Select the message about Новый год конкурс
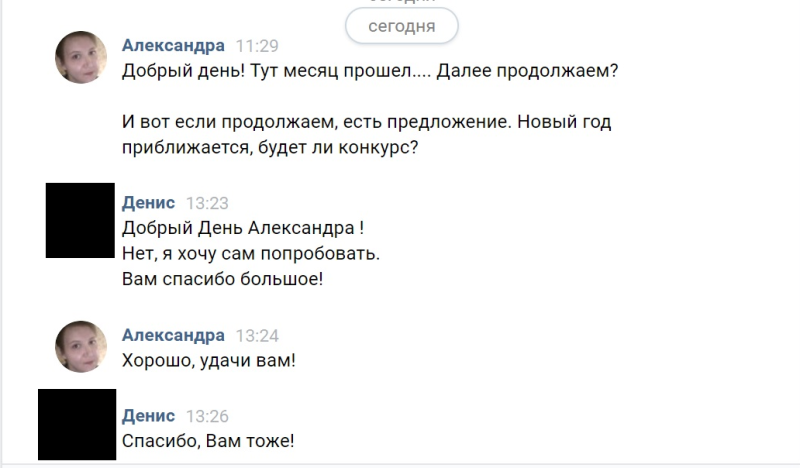 366,135
